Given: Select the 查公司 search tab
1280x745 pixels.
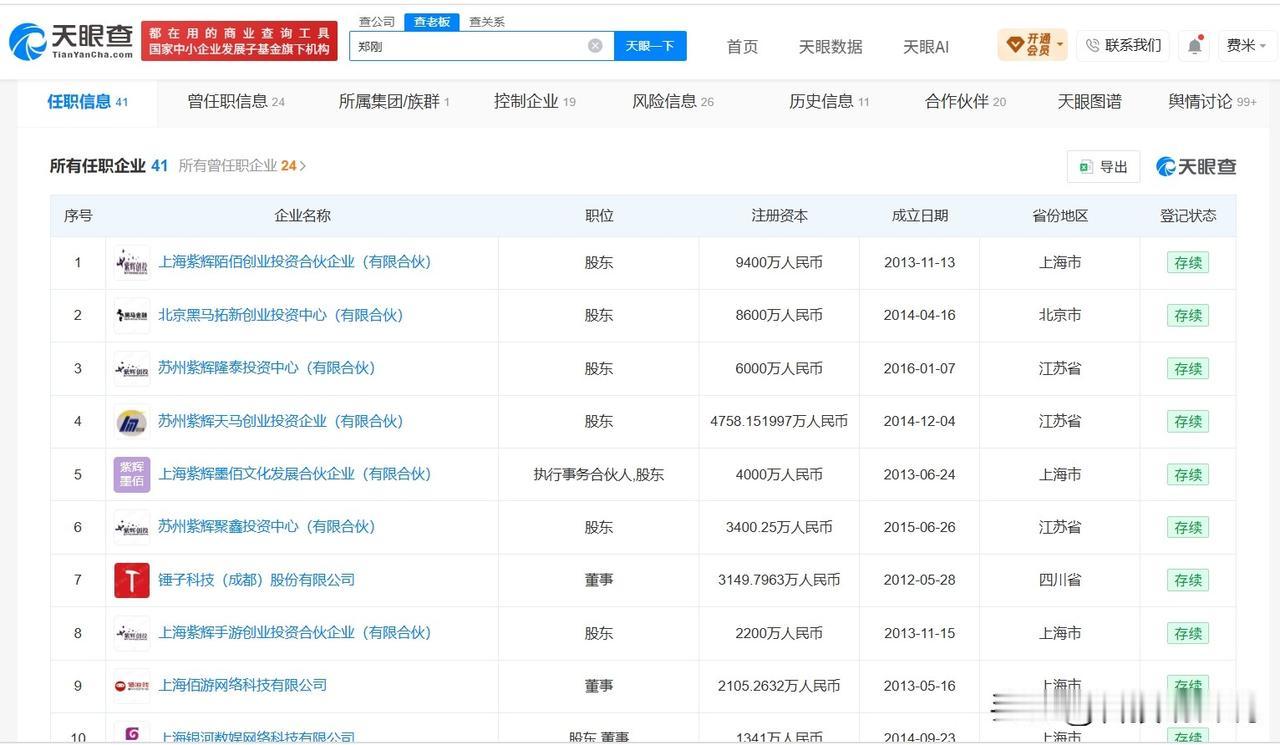Looking at the screenshot, I should (x=377, y=22).
